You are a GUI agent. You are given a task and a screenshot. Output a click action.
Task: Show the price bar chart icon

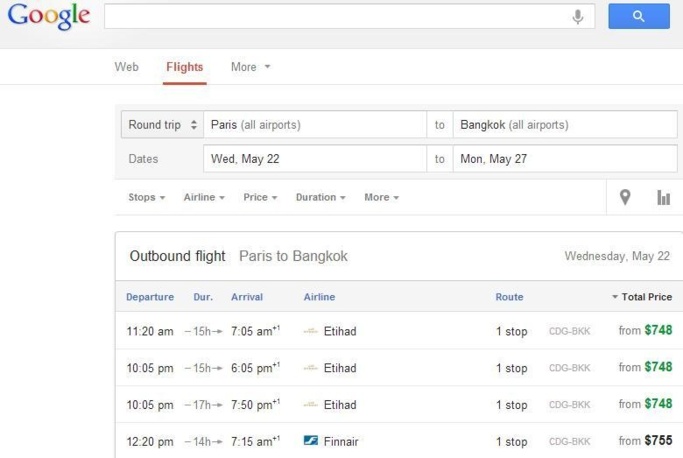663,198
